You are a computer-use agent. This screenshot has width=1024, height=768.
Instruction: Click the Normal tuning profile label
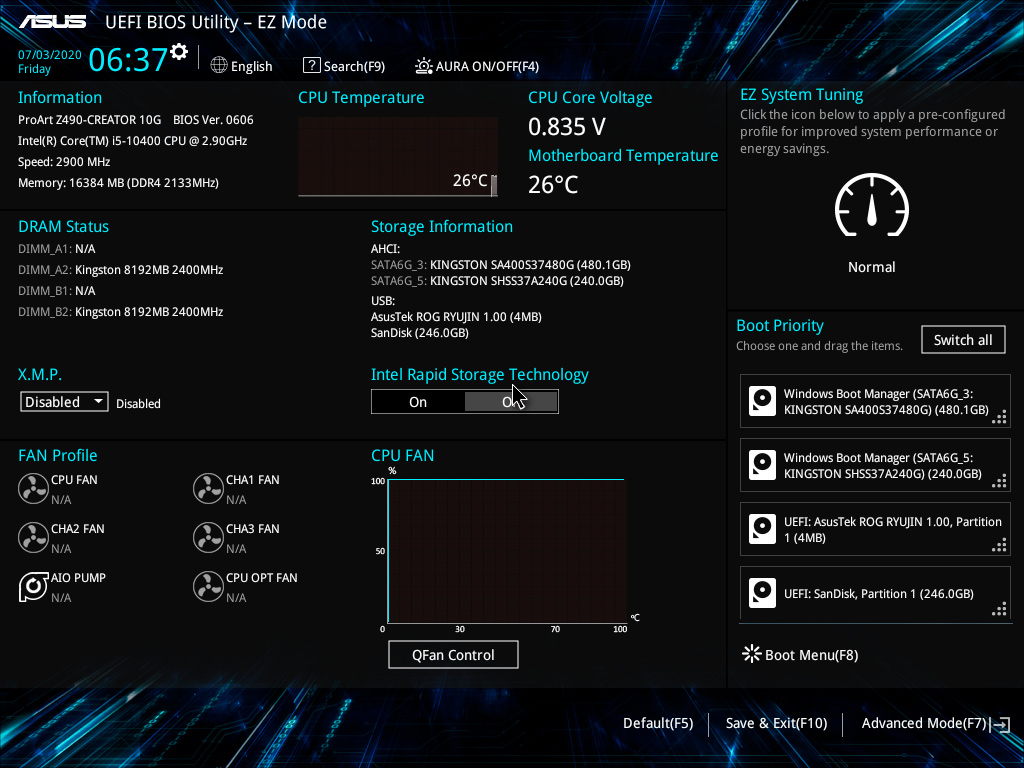click(871, 266)
